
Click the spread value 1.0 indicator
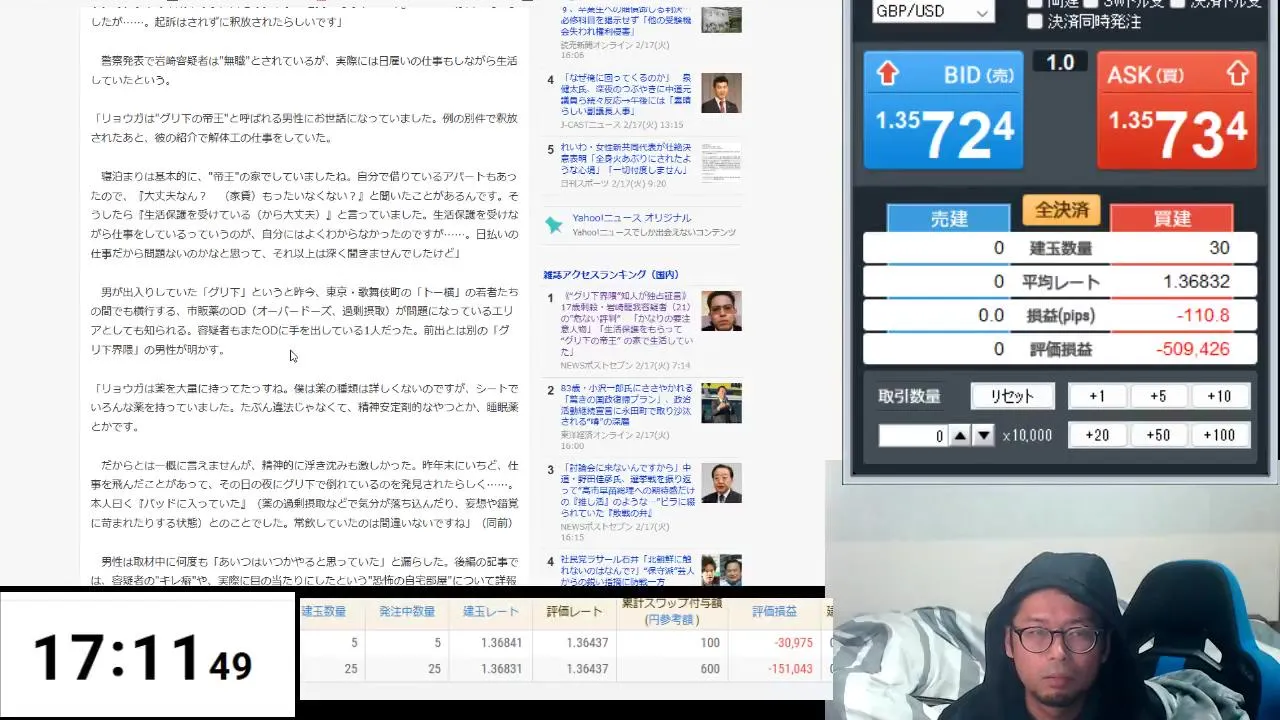tap(1060, 62)
